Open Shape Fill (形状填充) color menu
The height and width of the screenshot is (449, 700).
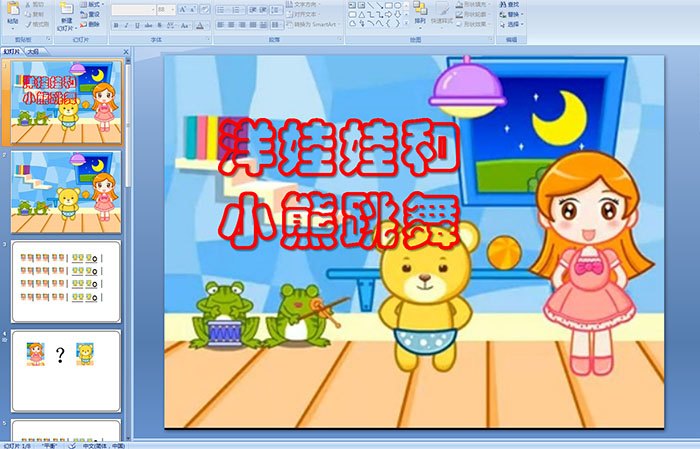click(474, 4)
